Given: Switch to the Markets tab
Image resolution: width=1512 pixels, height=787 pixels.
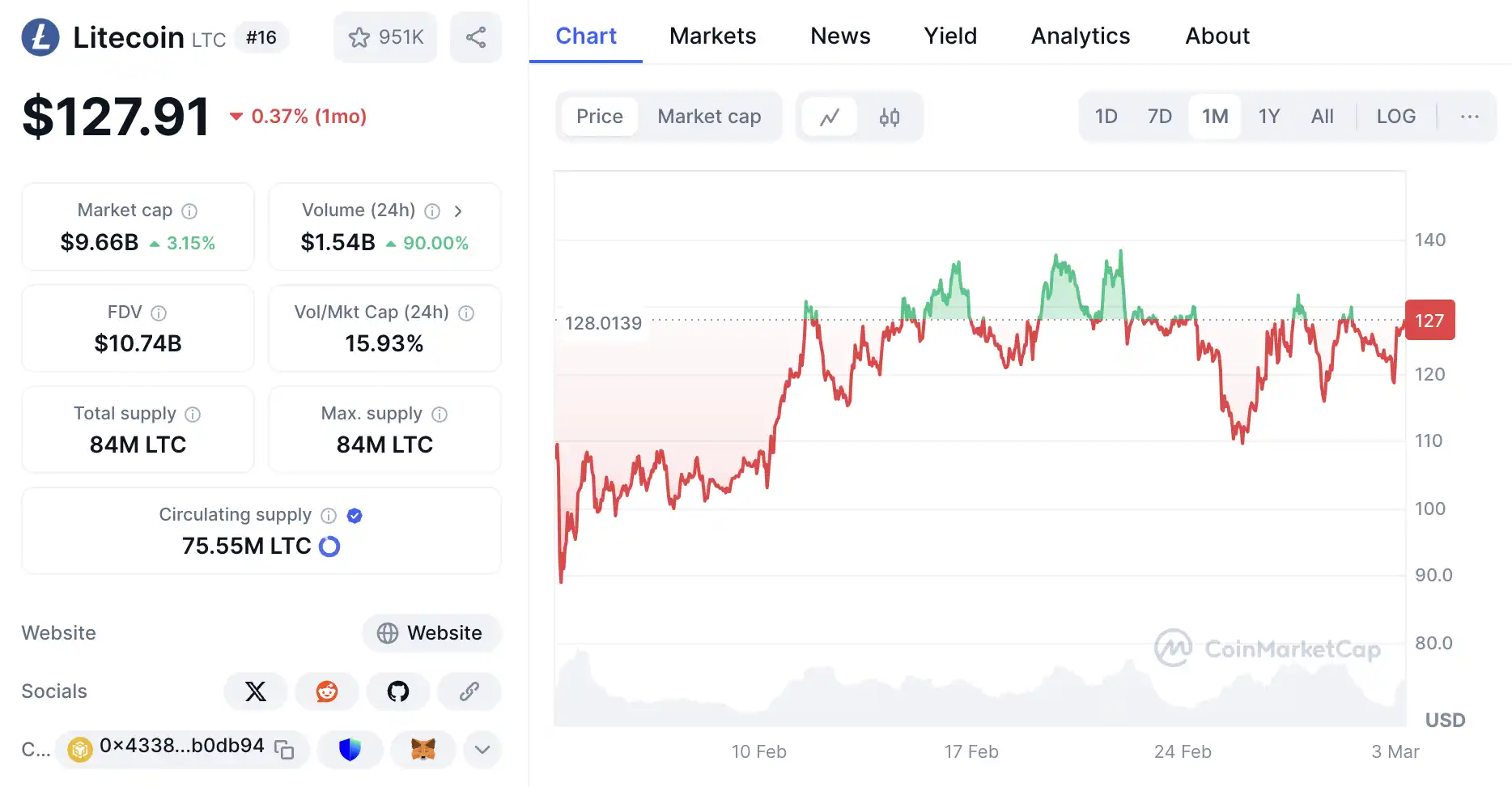Looking at the screenshot, I should tap(712, 36).
